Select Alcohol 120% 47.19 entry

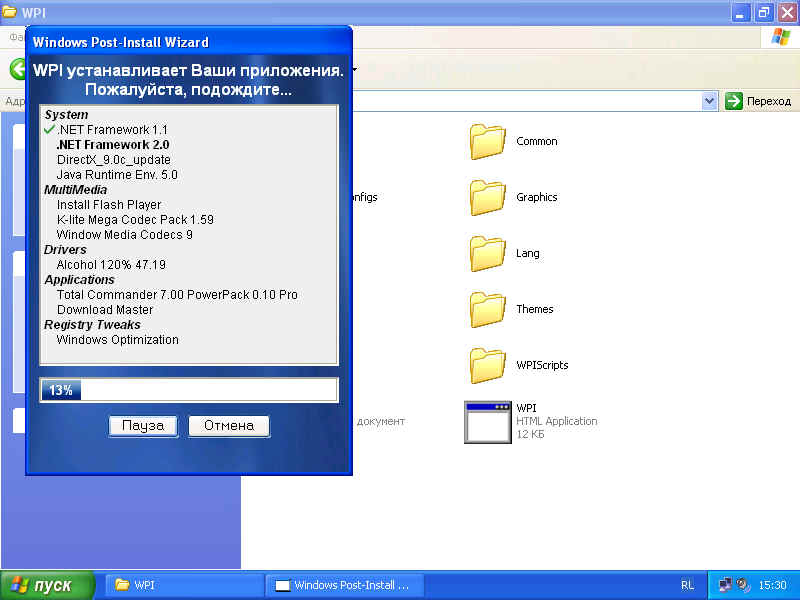pyautogui.click(x=111, y=265)
